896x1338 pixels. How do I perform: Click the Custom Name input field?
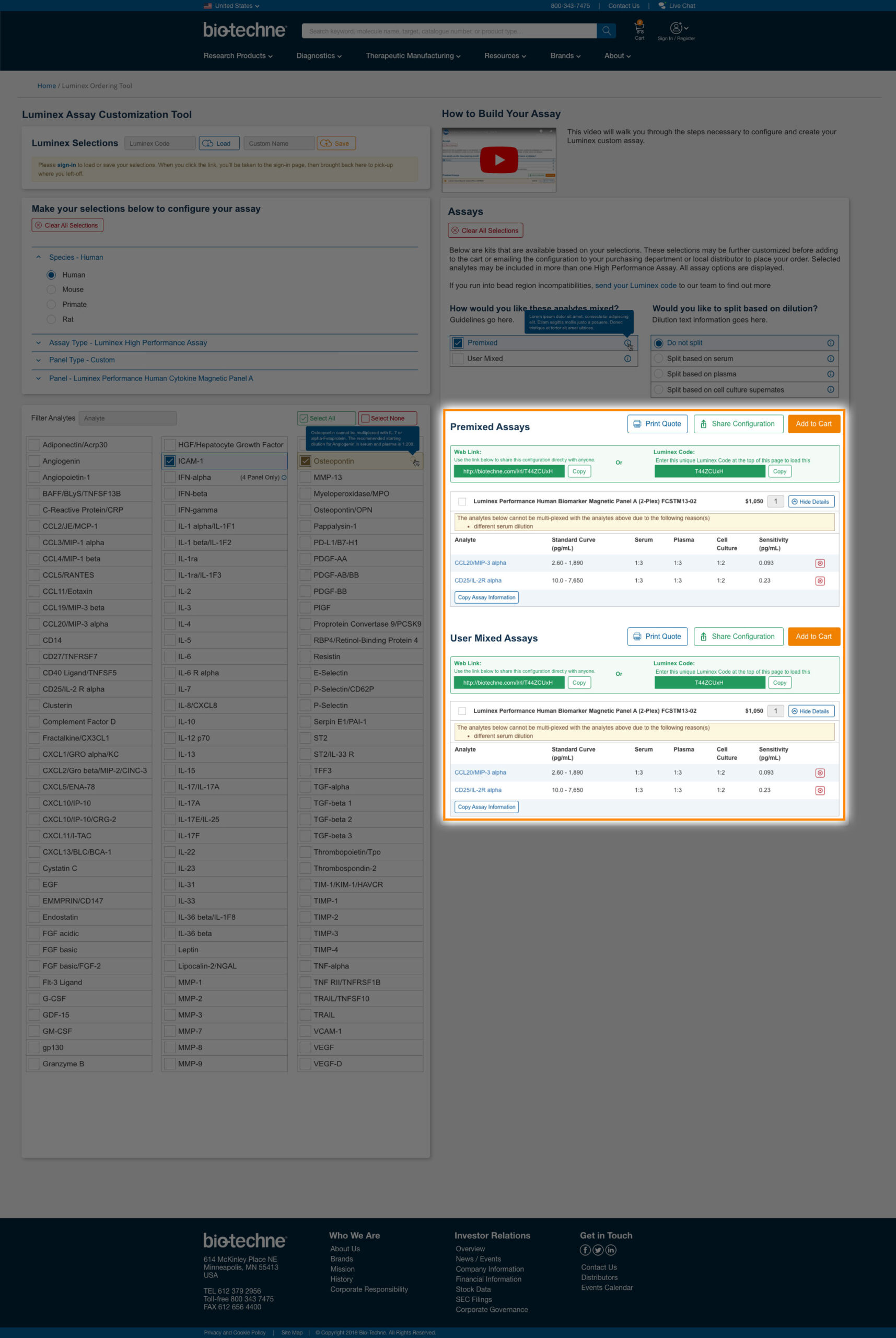tap(279, 143)
